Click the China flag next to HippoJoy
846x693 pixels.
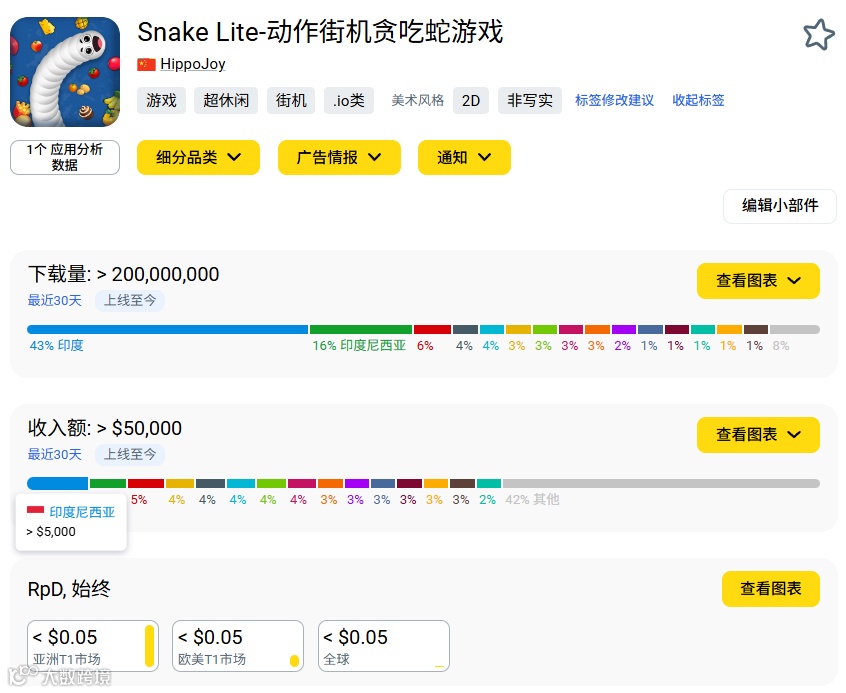point(146,64)
